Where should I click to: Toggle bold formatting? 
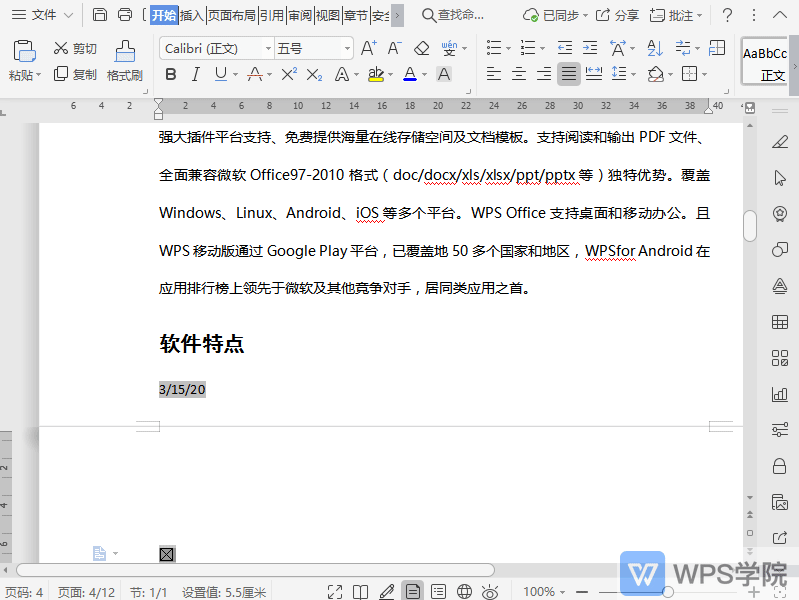170,74
